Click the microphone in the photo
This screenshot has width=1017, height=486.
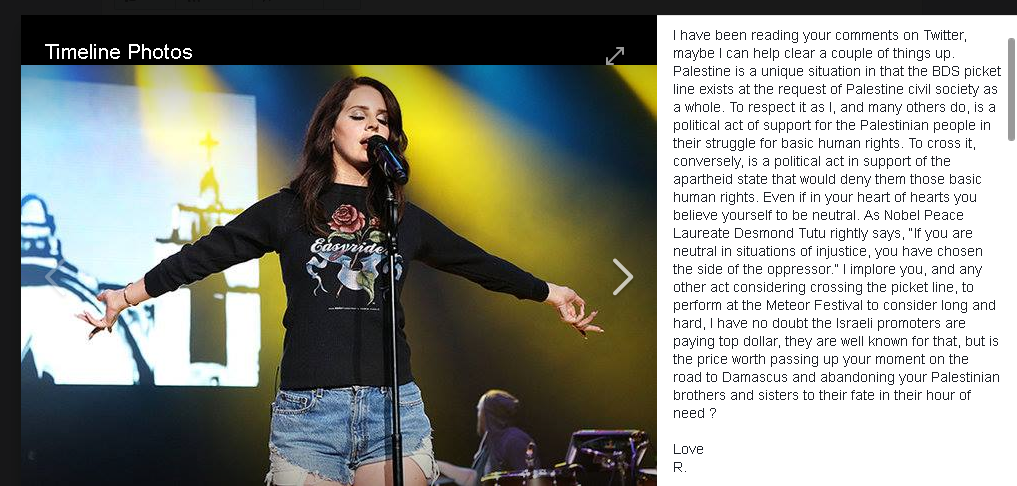point(387,159)
